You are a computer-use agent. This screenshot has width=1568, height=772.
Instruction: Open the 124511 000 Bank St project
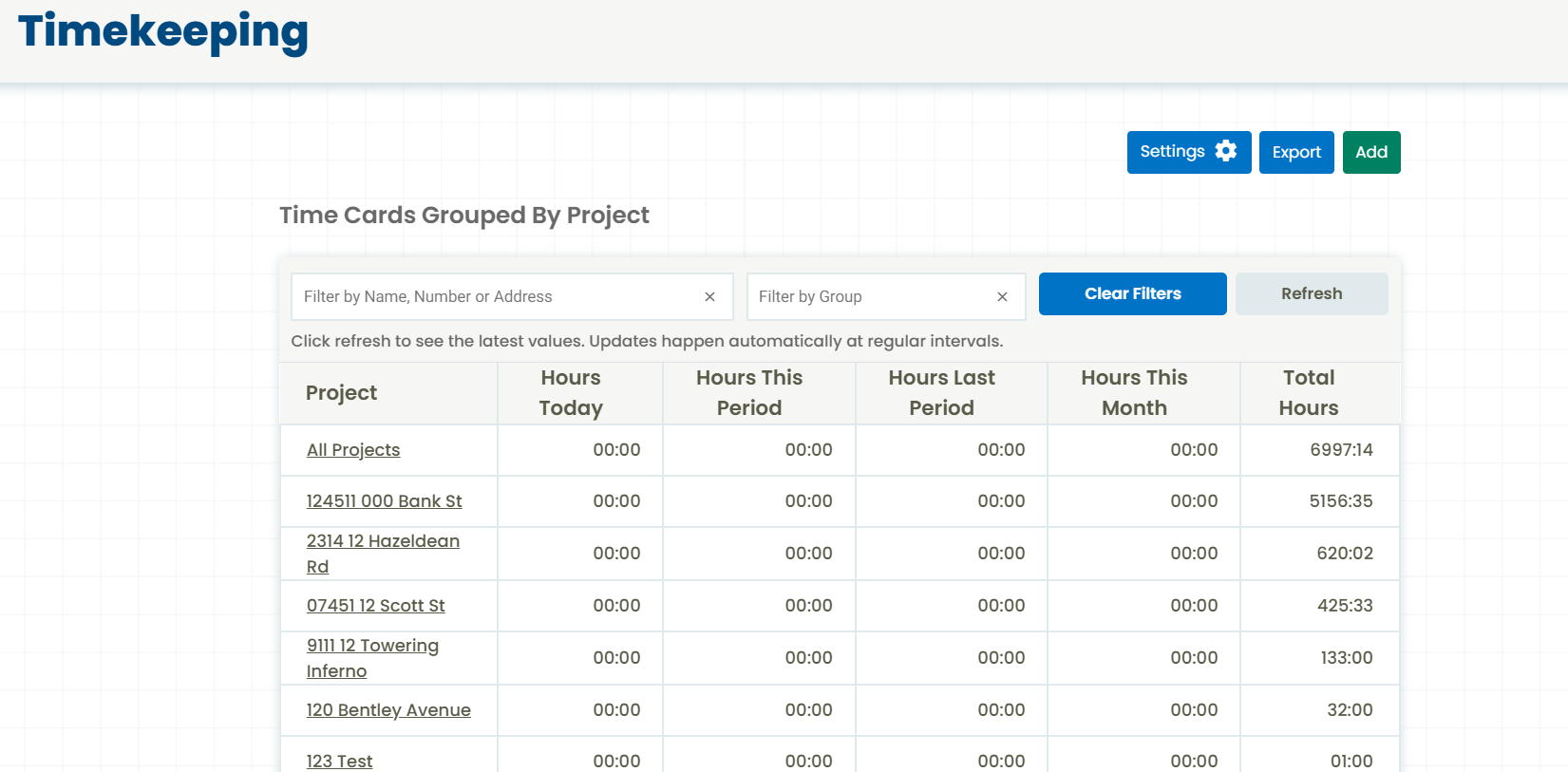384,501
